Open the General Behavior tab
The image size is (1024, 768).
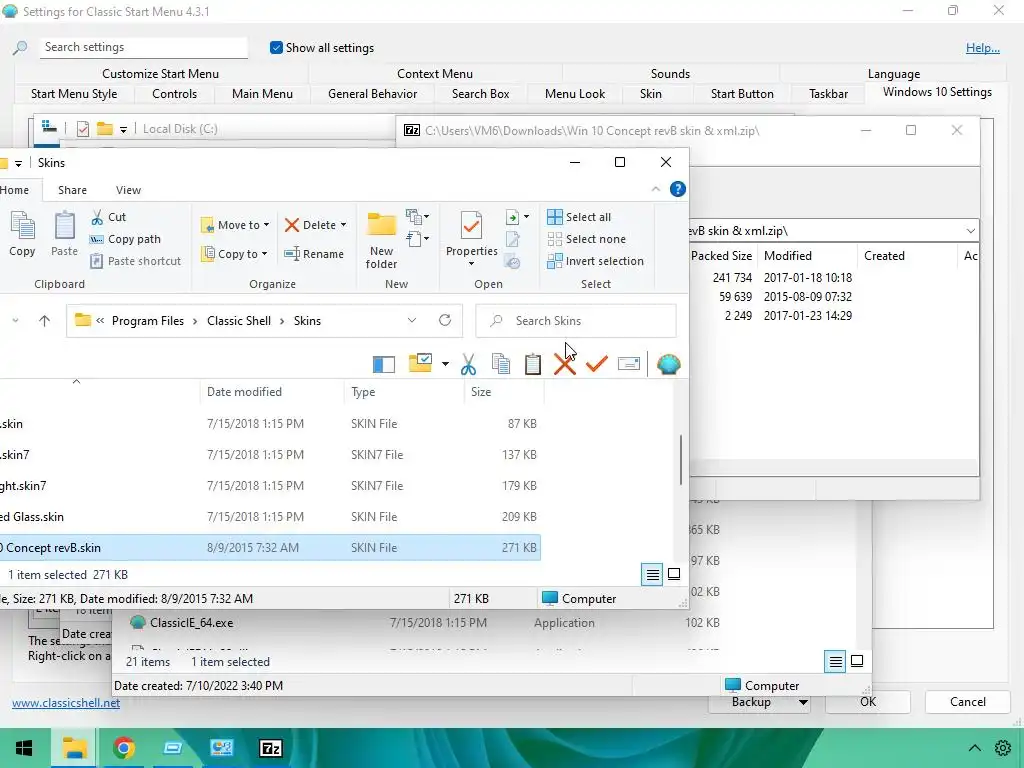pyautogui.click(x=372, y=93)
